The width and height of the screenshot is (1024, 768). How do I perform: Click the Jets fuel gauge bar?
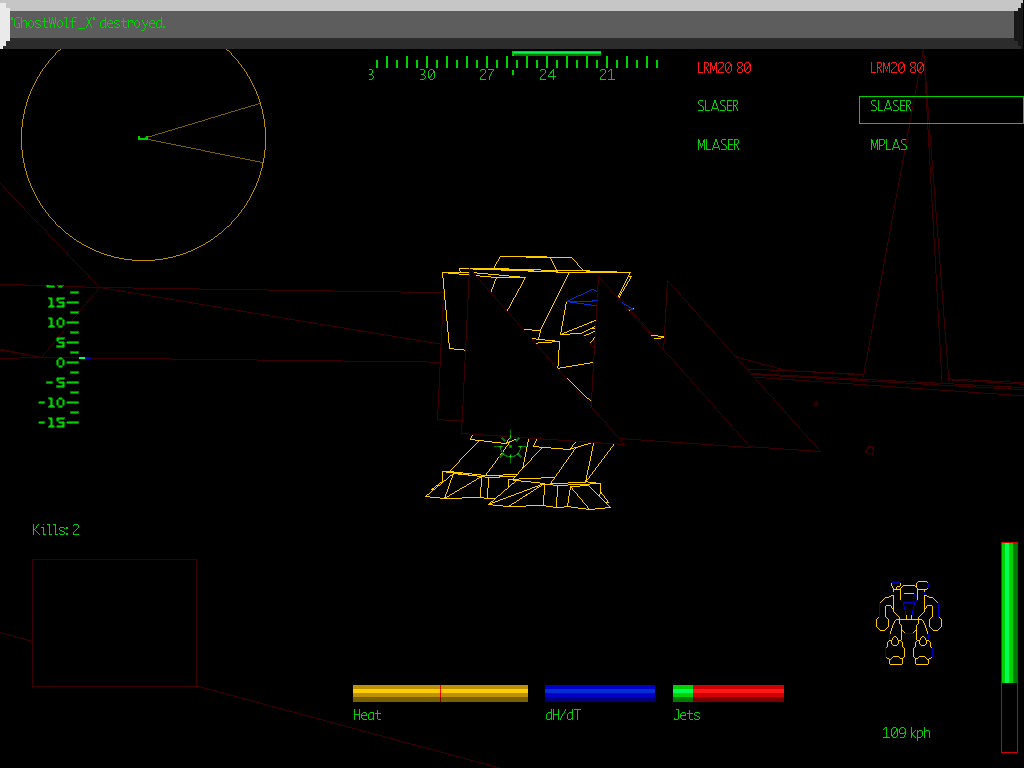pos(728,693)
